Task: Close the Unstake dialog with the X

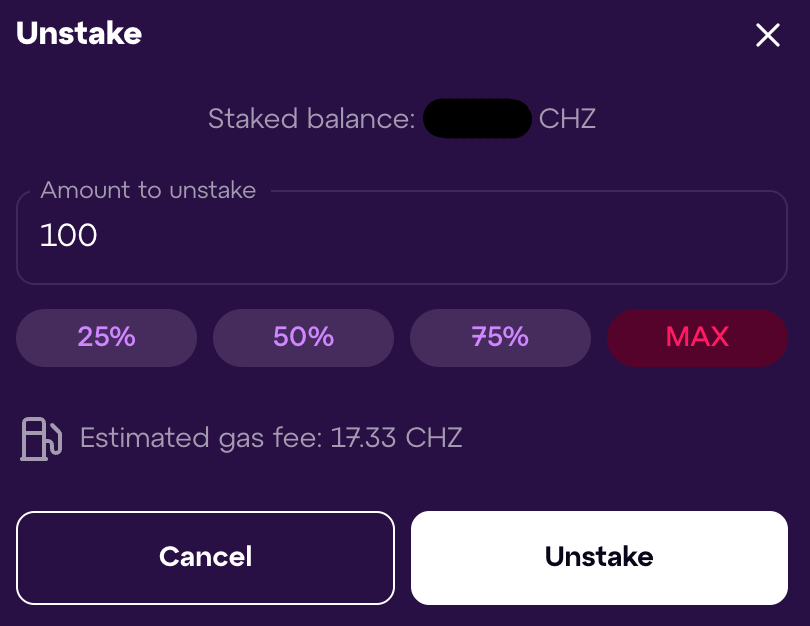Action: pos(767,36)
